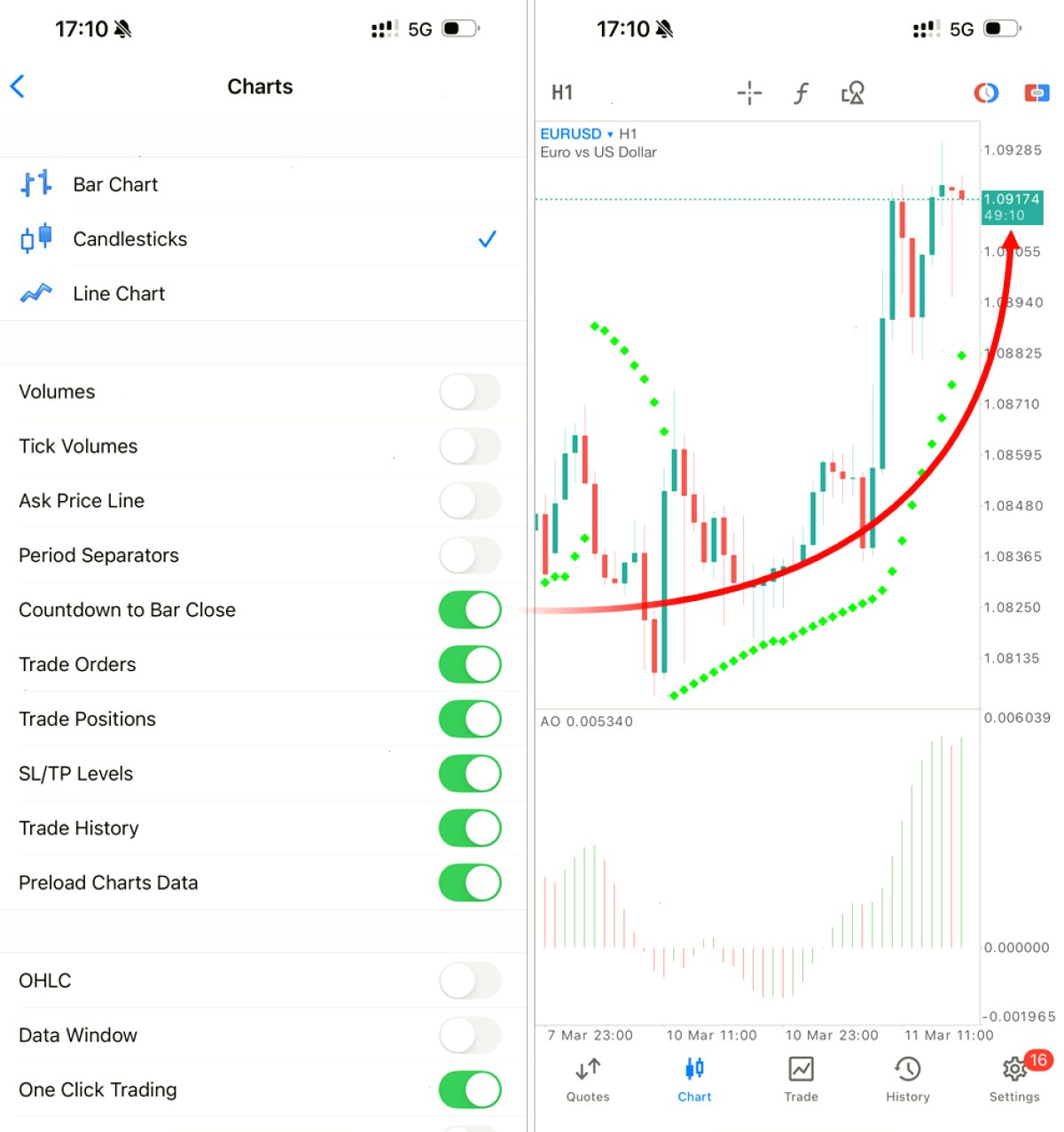Tap the back arrow on Charts screen
The width and height of the screenshot is (1064, 1132).
click(x=18, y=86)
